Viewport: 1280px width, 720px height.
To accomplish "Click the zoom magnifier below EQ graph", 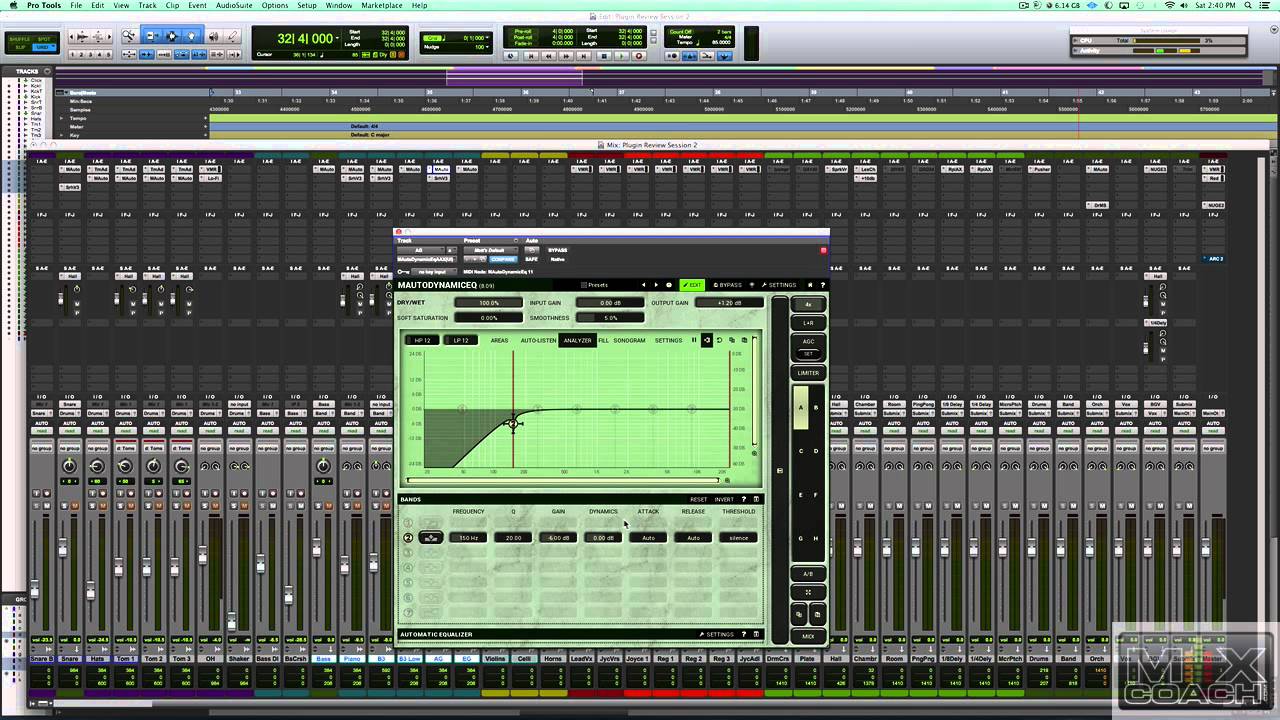I will pos(727,481).
